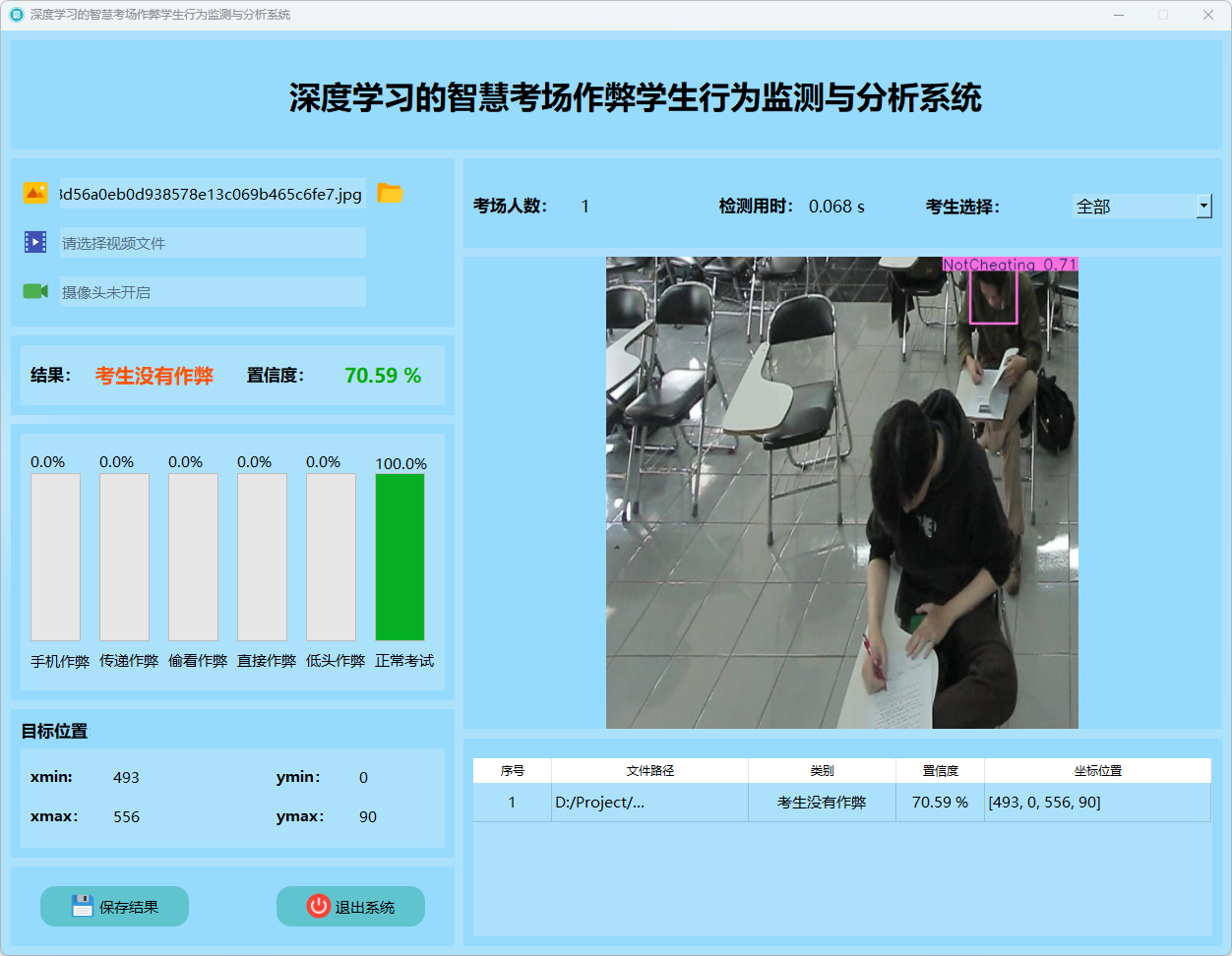Click the app icon in title bar
The image size is (1232, 956).
(x=16, y=15)
